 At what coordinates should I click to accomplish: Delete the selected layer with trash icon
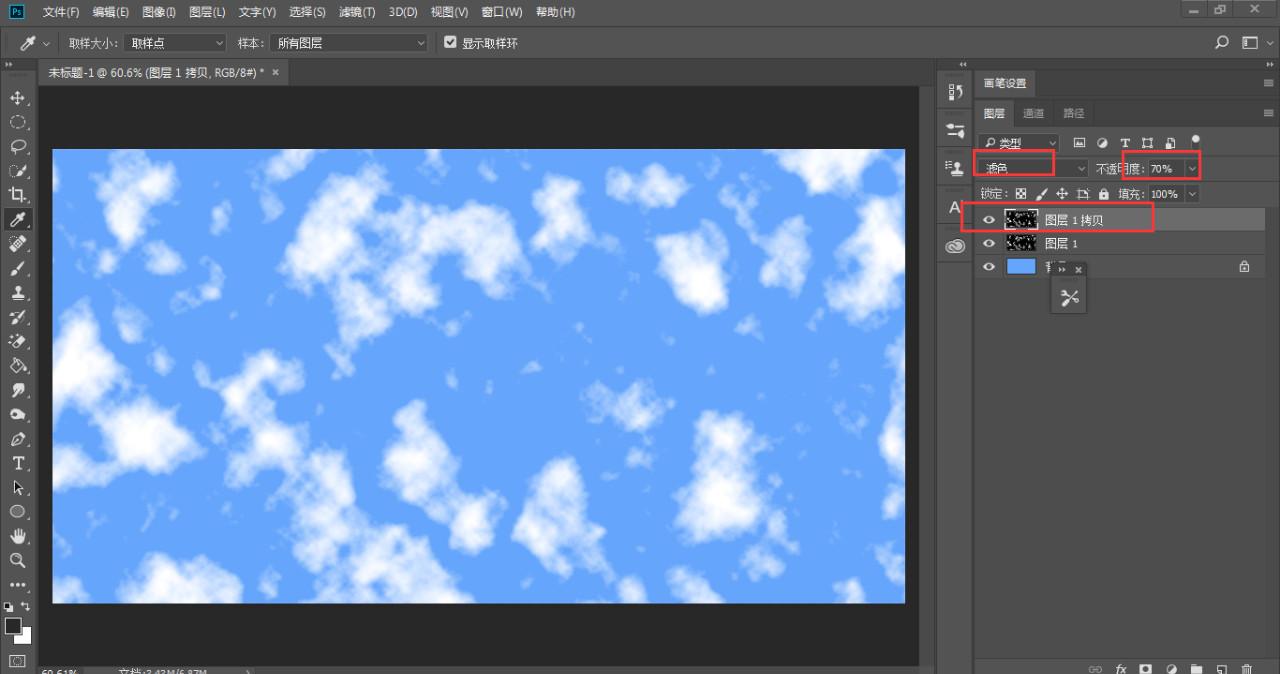pyautogui.click(x=1246, y=669)
